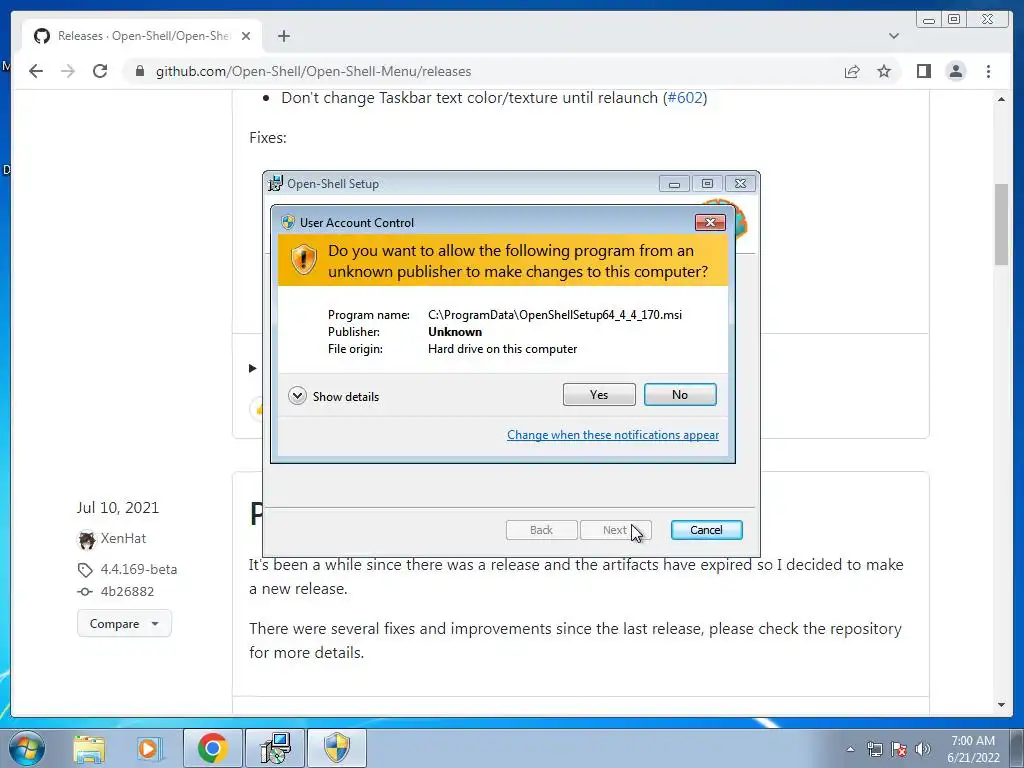Click the vertical scrollbar thumb in Chrome

[x=1001, y=224]
